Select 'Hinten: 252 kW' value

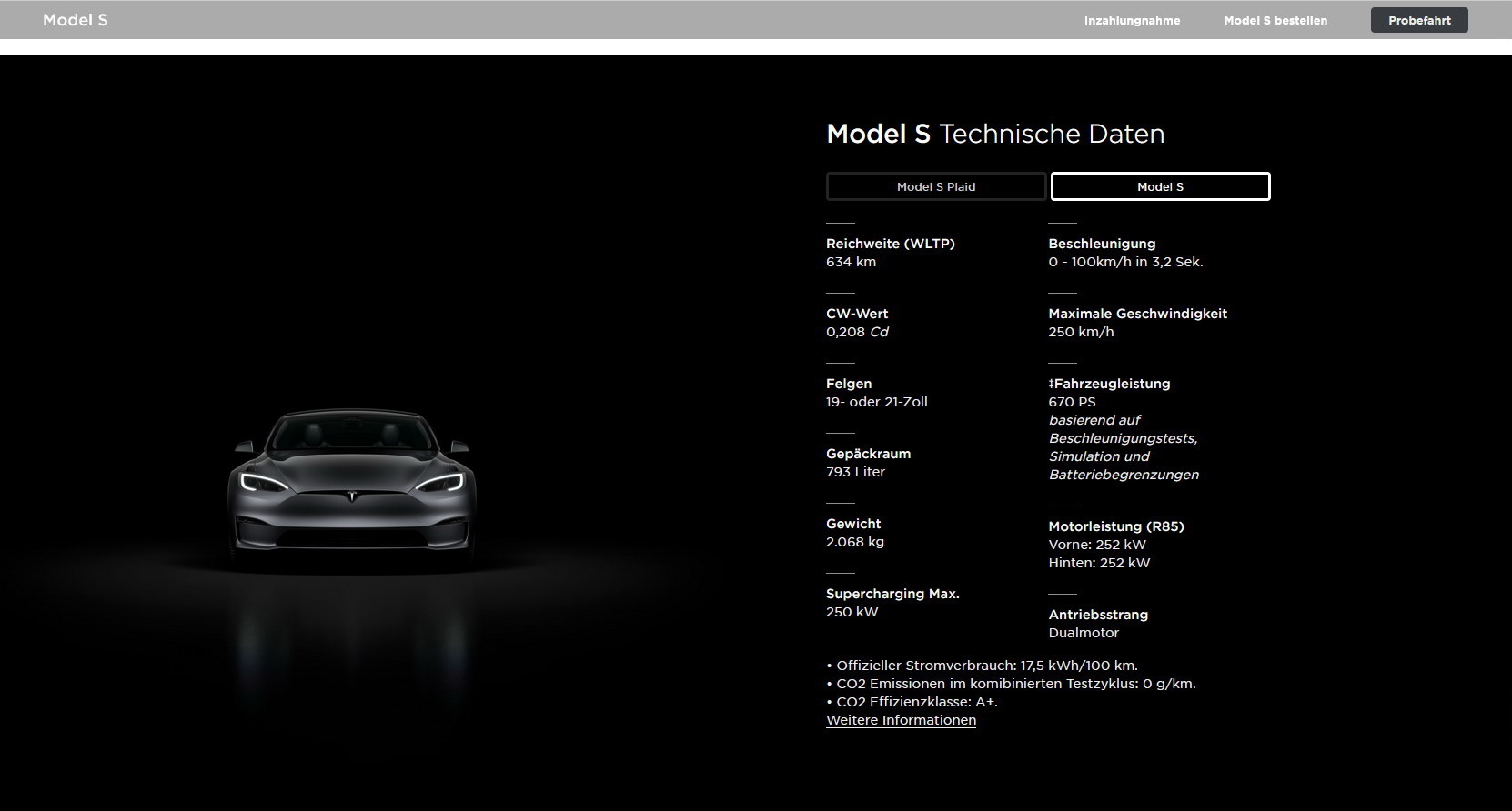(x=1099, y=563)
